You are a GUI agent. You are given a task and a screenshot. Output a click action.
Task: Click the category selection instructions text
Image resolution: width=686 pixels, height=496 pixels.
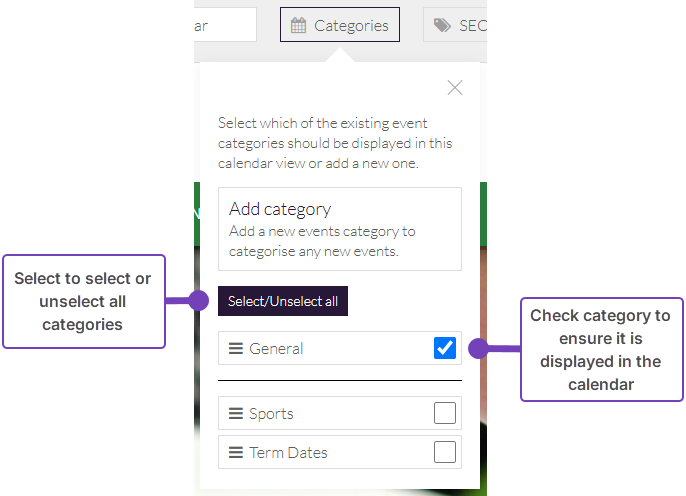point(335,143)
